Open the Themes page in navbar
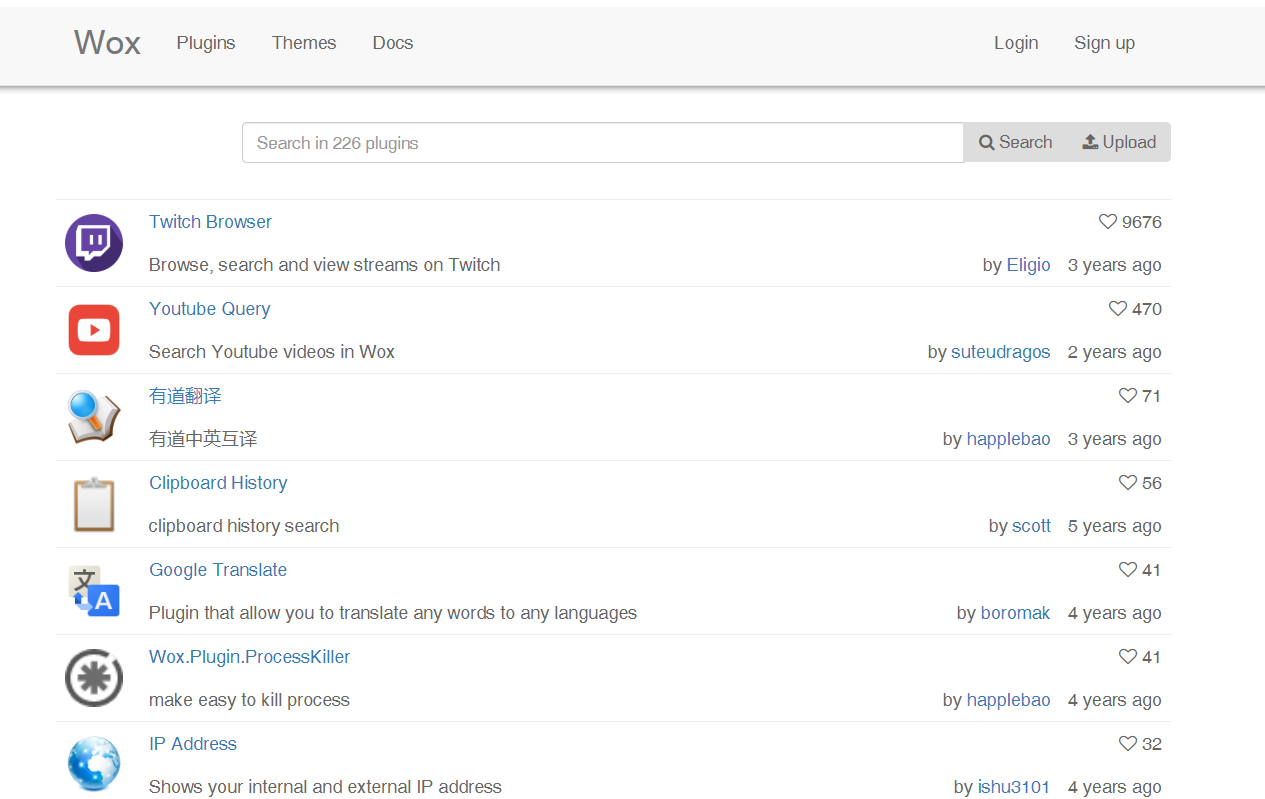 304,43
